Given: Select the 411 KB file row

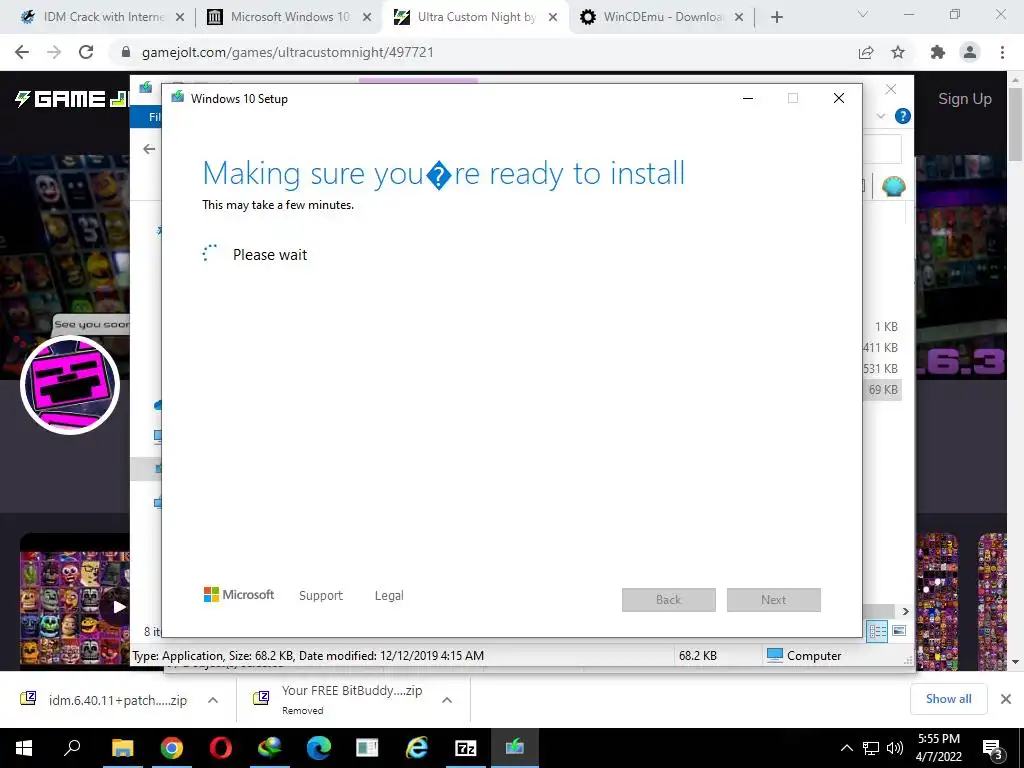Looking at the screenshot, I should (881, 347).
